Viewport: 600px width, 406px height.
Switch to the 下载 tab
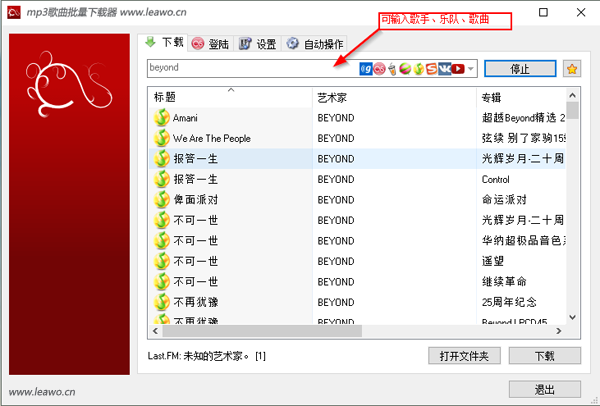[165, 42]
